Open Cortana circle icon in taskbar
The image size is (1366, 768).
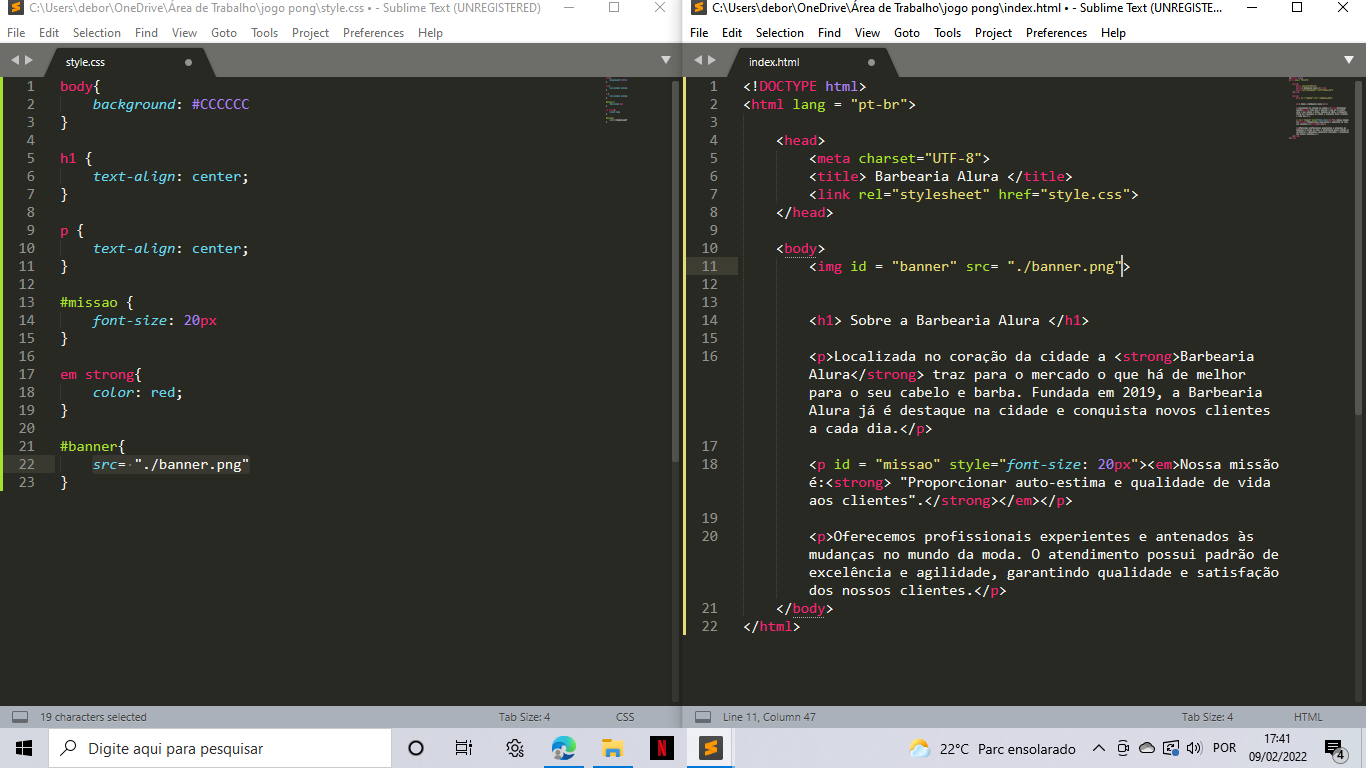pos(416,748)
